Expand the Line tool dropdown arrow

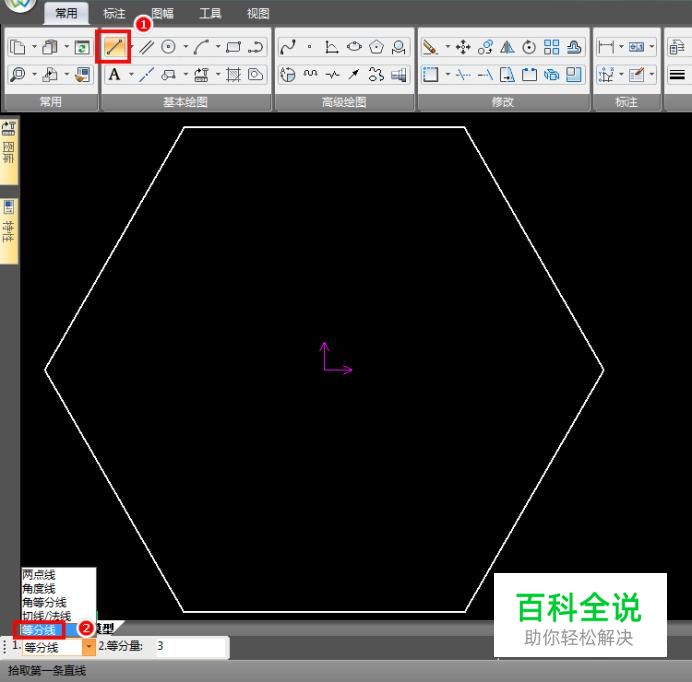tap(132, 46)
